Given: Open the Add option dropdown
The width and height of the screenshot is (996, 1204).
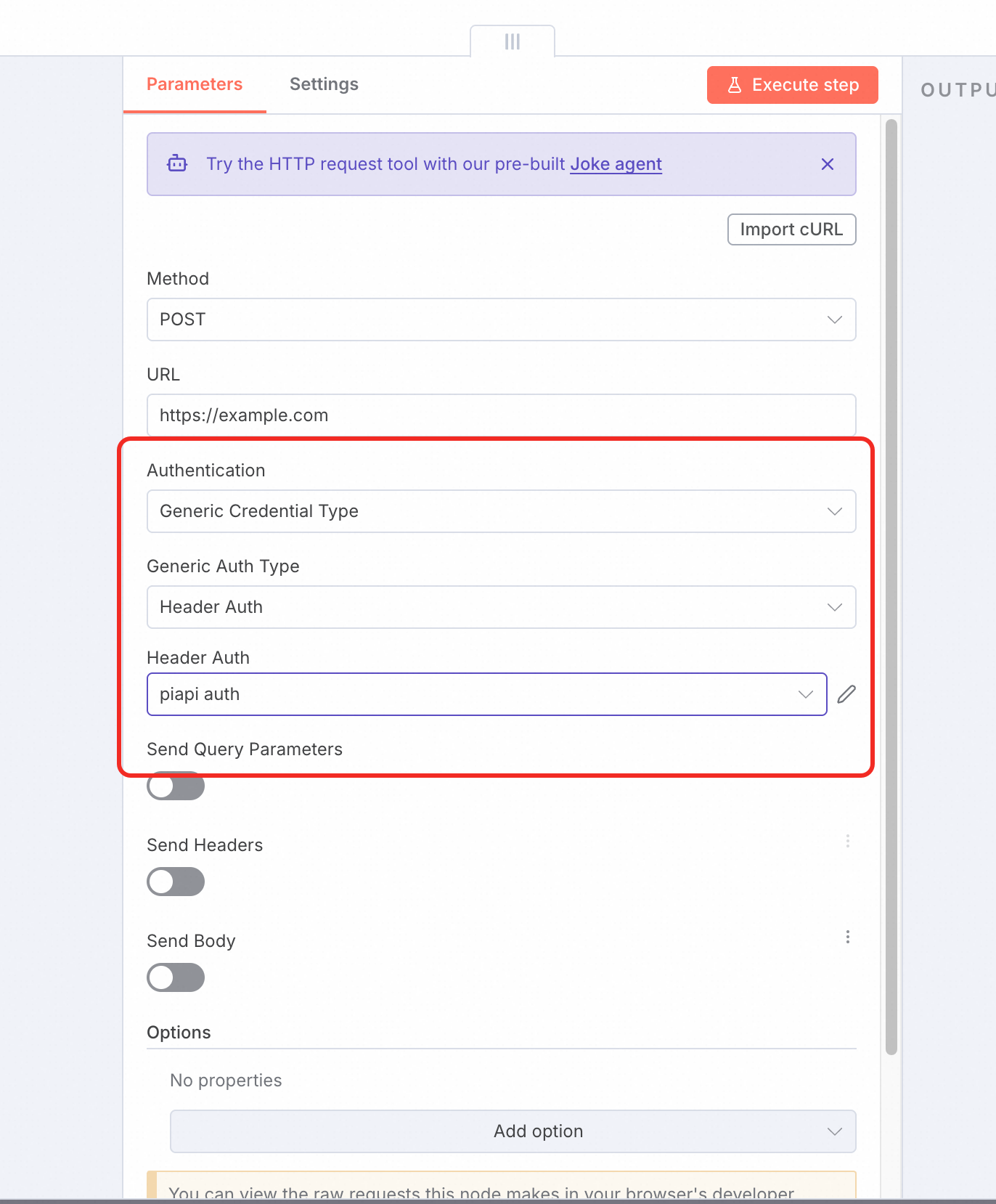Looking at the screenshot, I should point(513,1131).
